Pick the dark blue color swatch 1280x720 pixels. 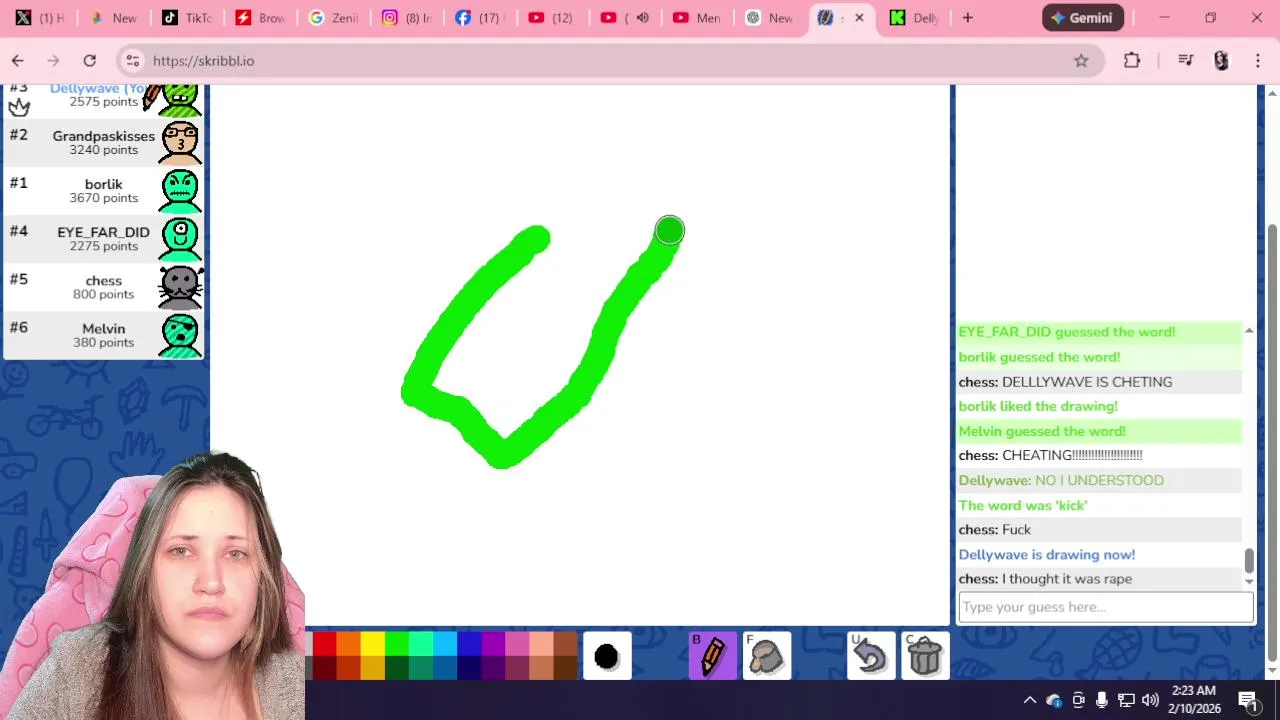coord(469,644)
